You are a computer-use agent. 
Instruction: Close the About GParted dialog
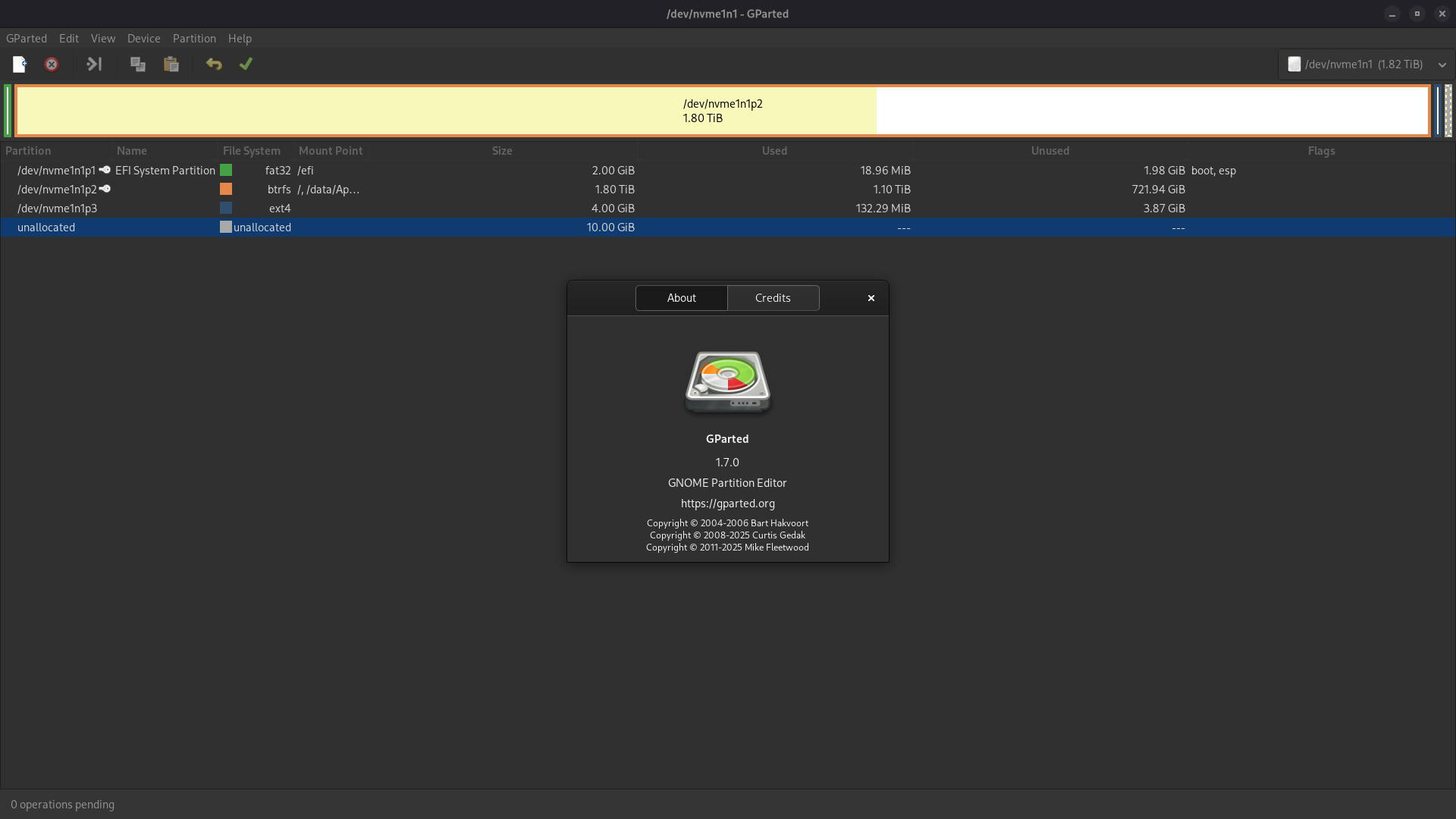point(871,298)
